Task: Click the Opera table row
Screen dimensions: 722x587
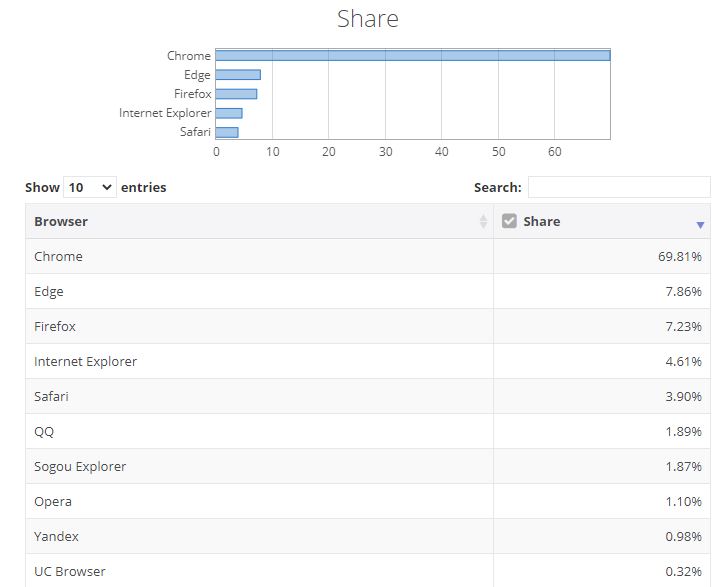Action: point(367,502)
